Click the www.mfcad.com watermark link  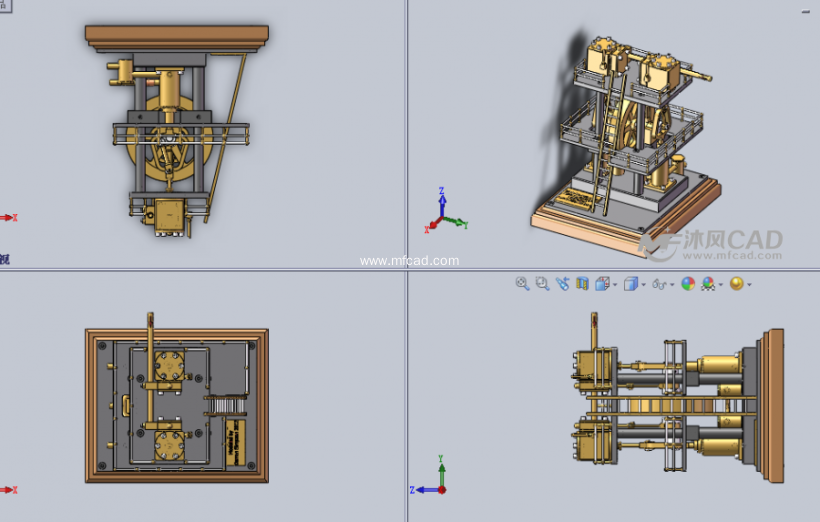tap(409, 261)
